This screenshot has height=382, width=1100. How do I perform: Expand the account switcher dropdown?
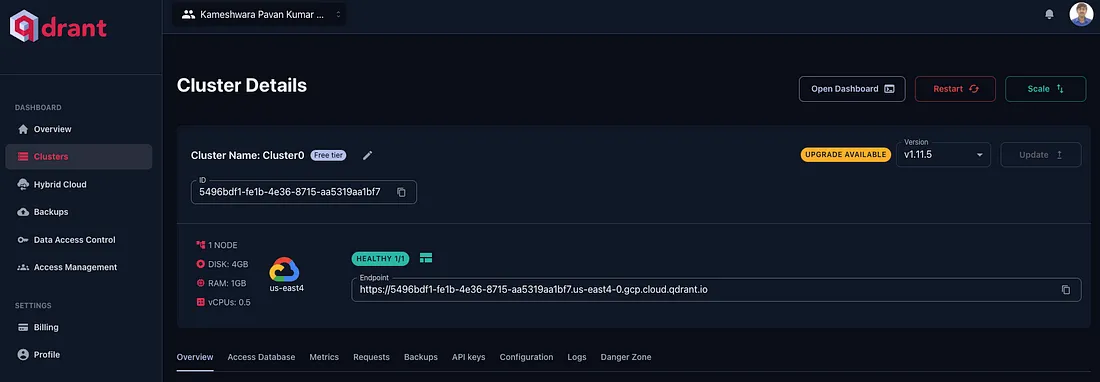[259, 14]
